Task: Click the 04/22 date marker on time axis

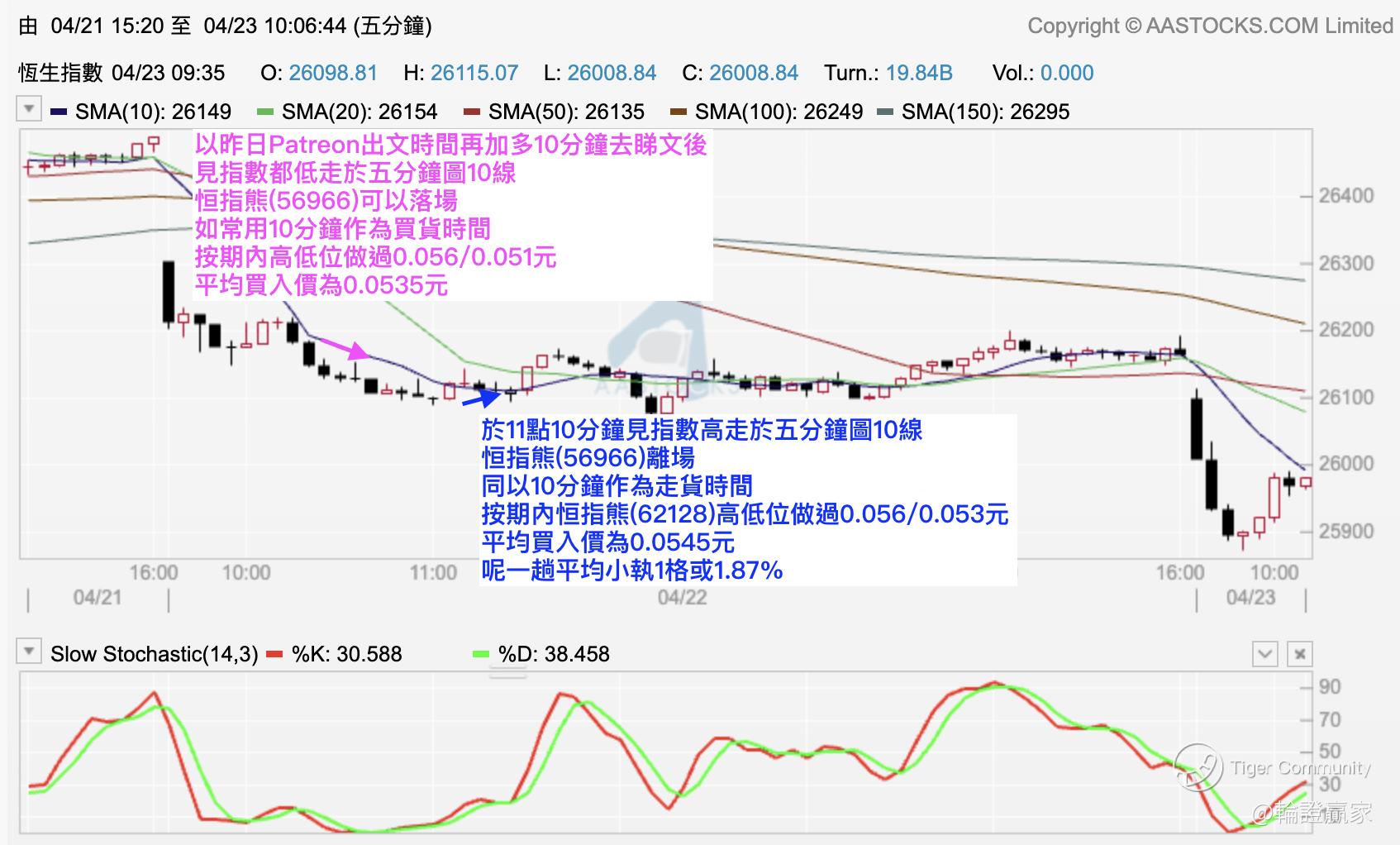Action: pos(682,597)
